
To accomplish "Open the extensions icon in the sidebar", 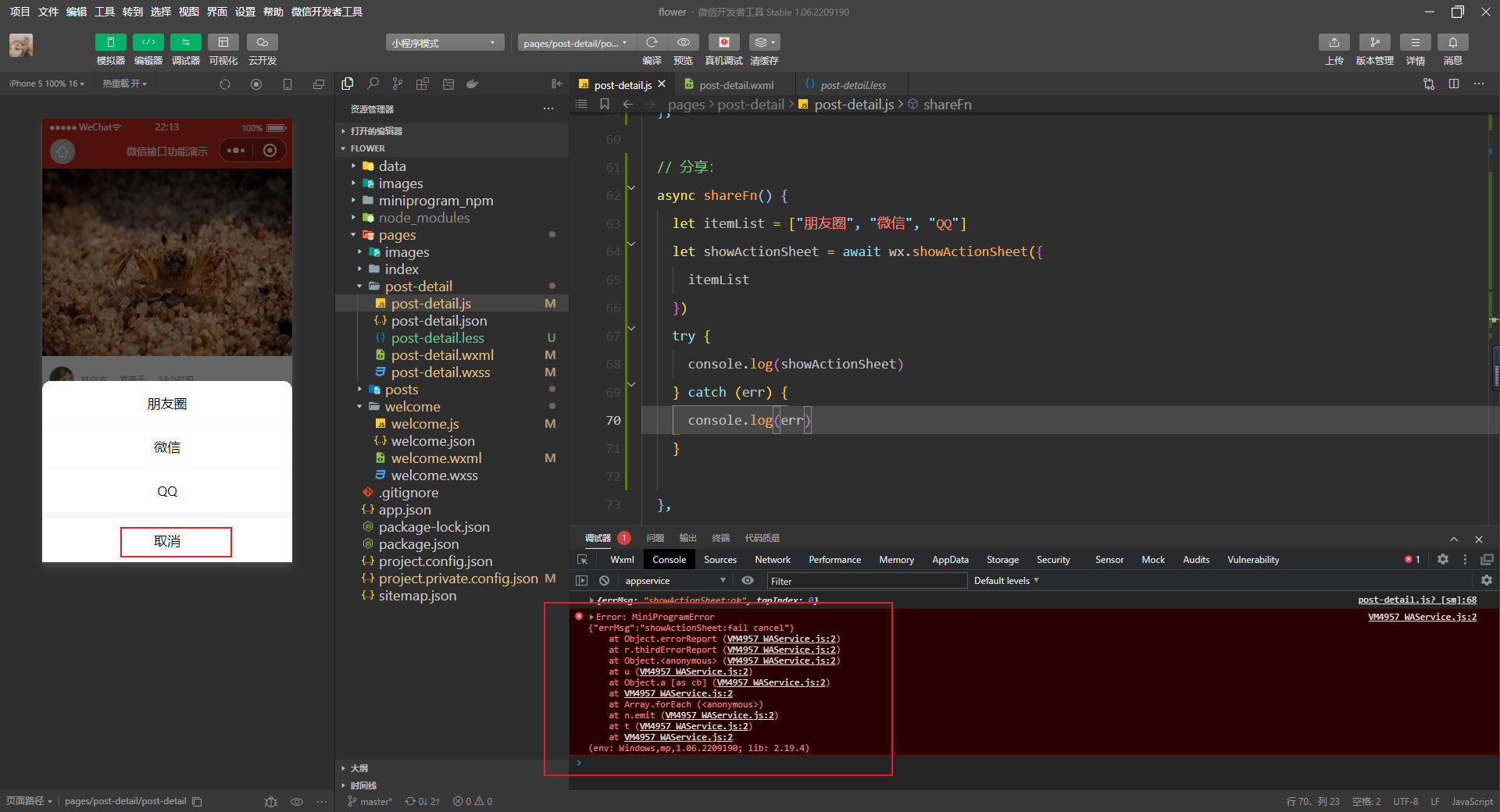I will 423,84.
